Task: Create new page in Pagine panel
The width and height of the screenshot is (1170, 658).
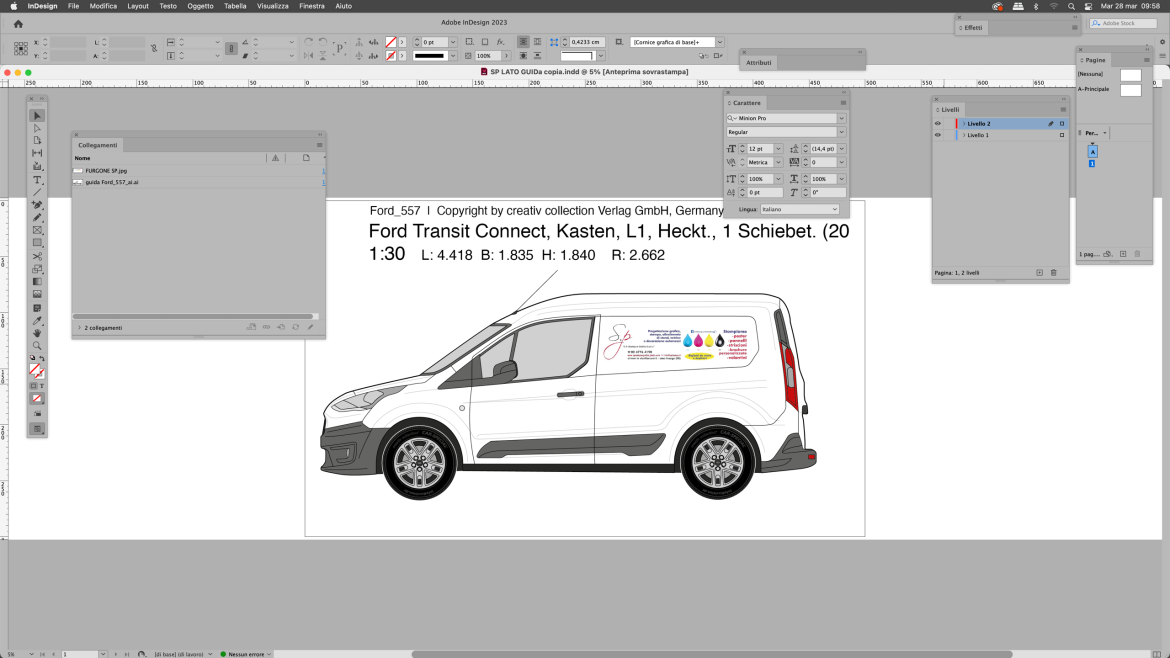Action: tap(1123, 254)
